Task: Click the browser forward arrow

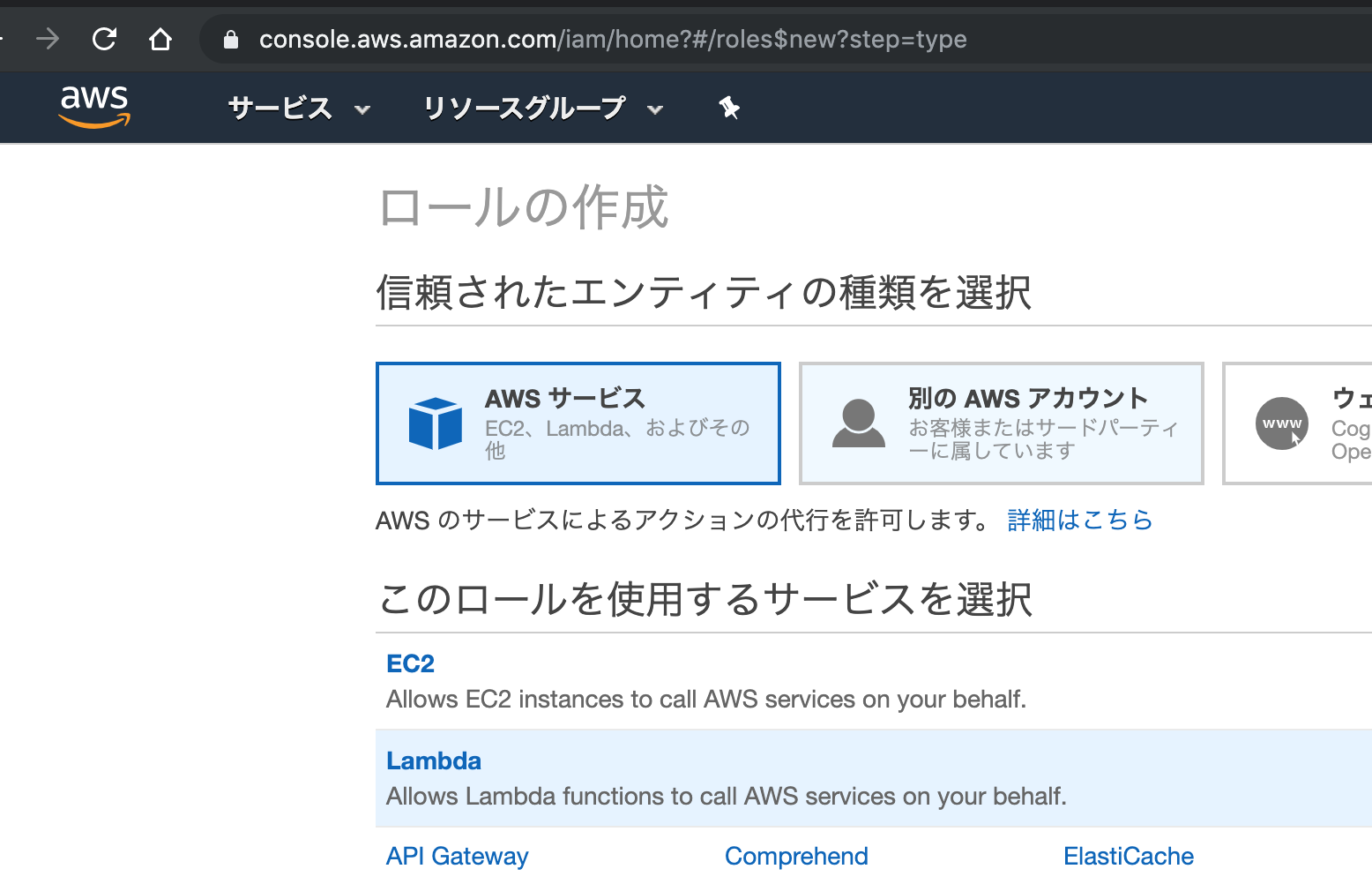Action: click(x=48, y=39)
